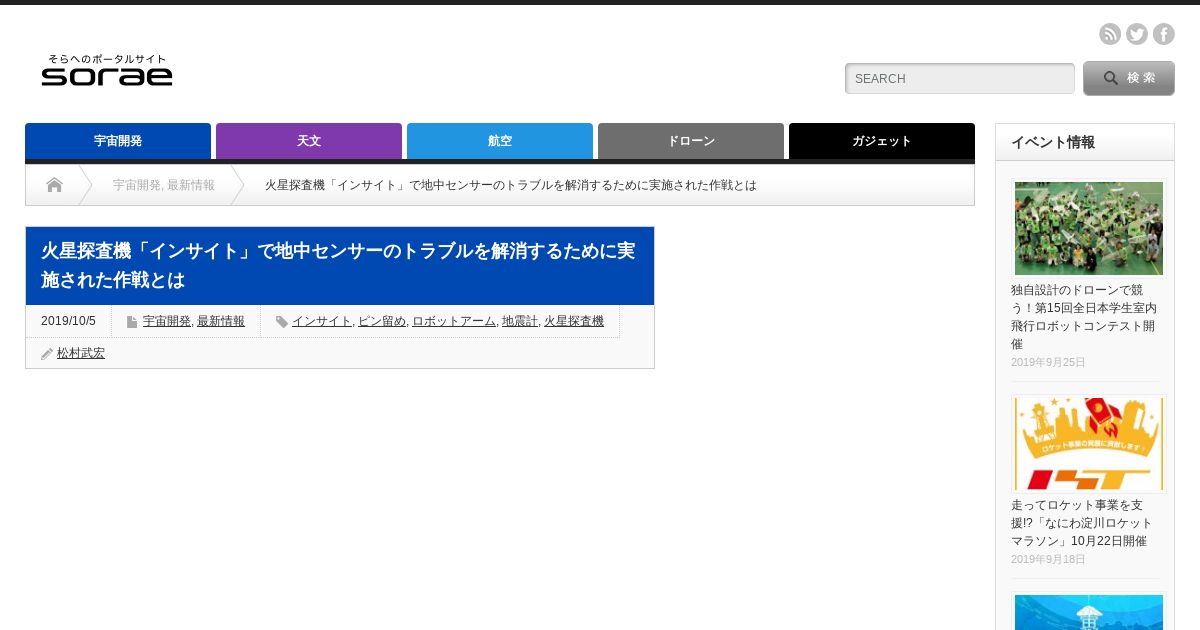Click the イベント情報 sidebar heading

click(1053, 142)
